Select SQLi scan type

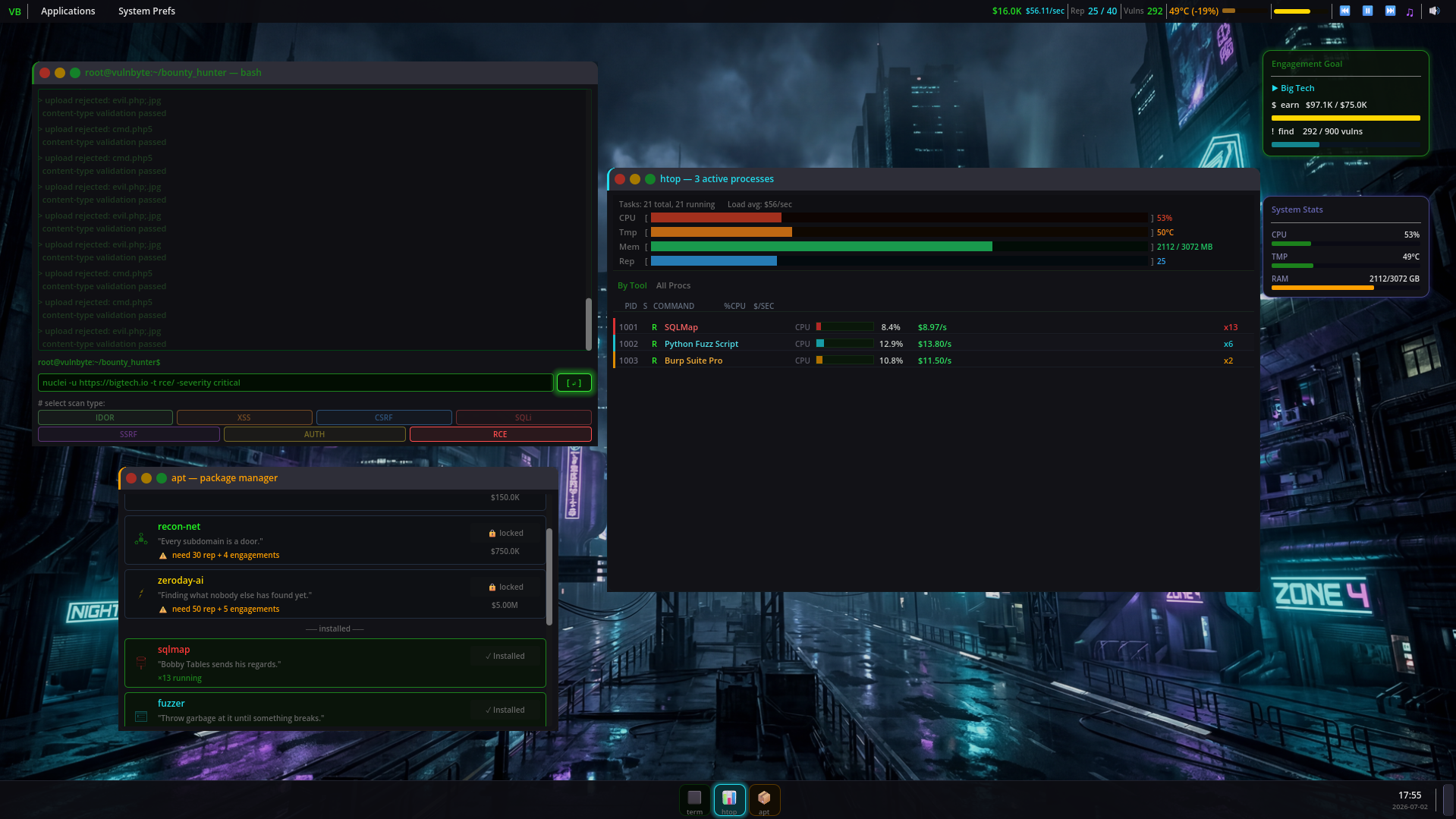pos(524,417)
